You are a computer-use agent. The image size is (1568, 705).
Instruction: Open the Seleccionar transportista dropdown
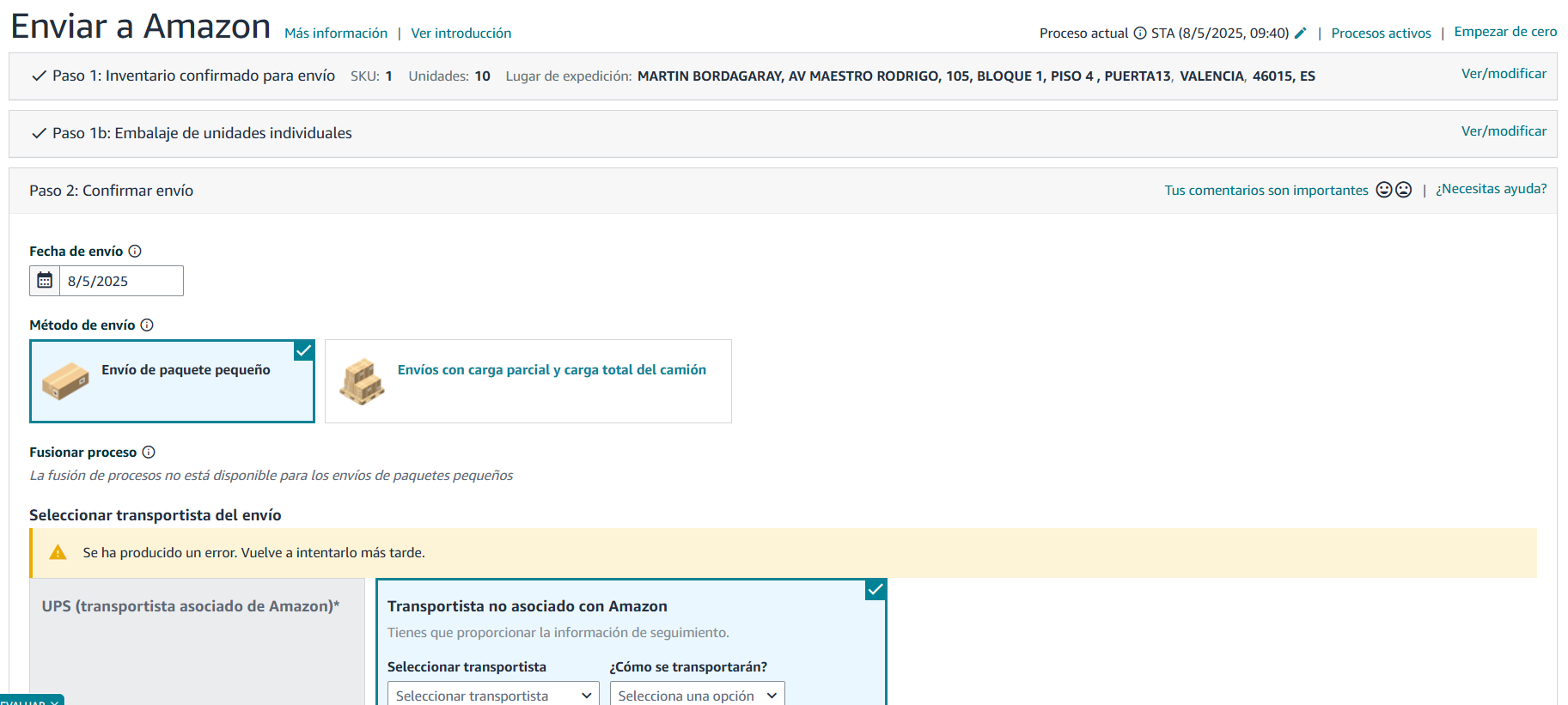[493, 695]
